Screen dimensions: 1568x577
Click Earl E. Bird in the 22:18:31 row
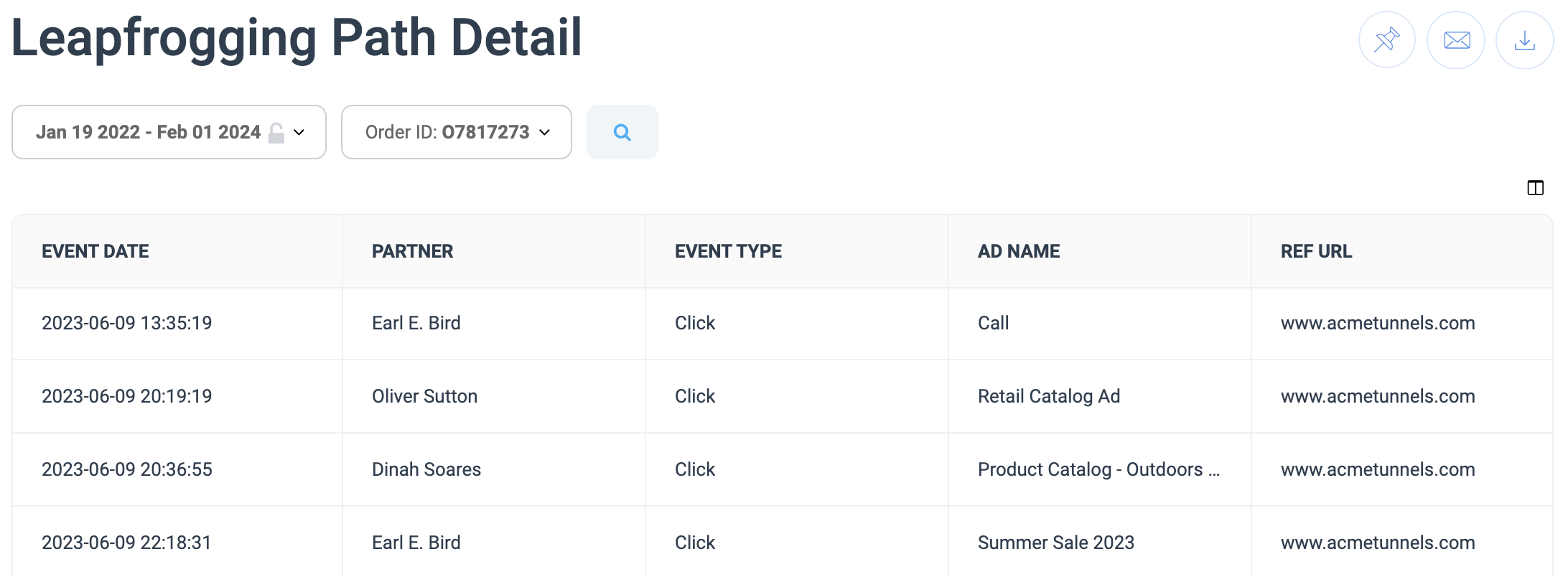tap(416, 543)
